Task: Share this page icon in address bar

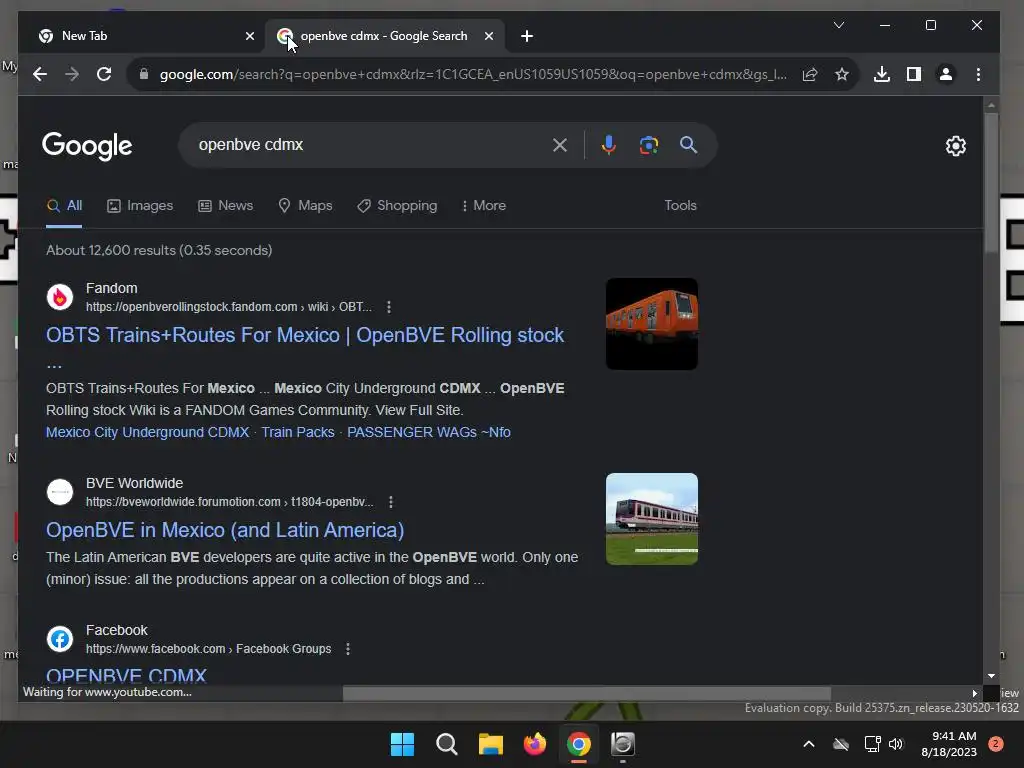Action: [810, 74]
